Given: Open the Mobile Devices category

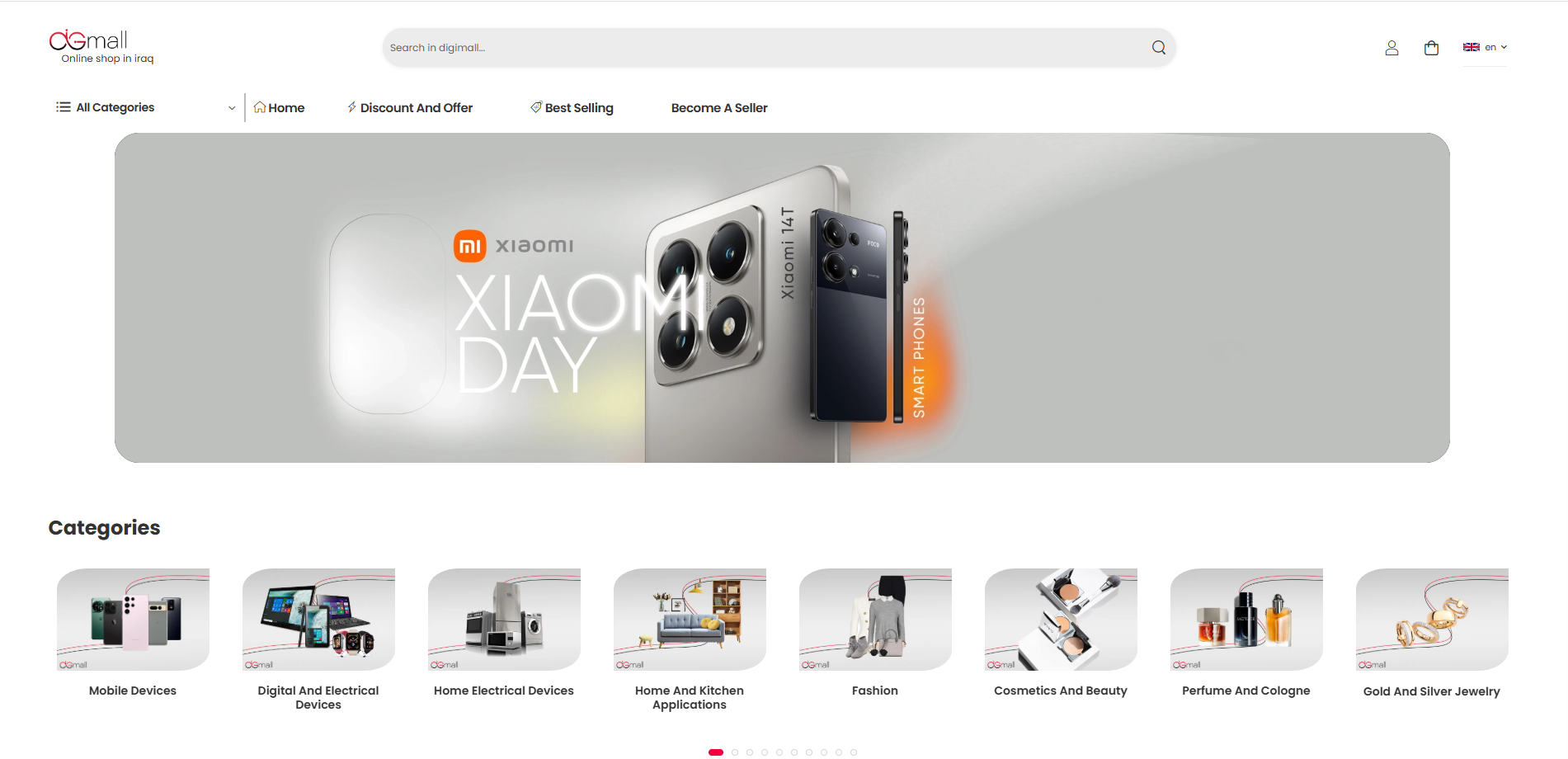Looking at the screenshot, I should [133, 634].
